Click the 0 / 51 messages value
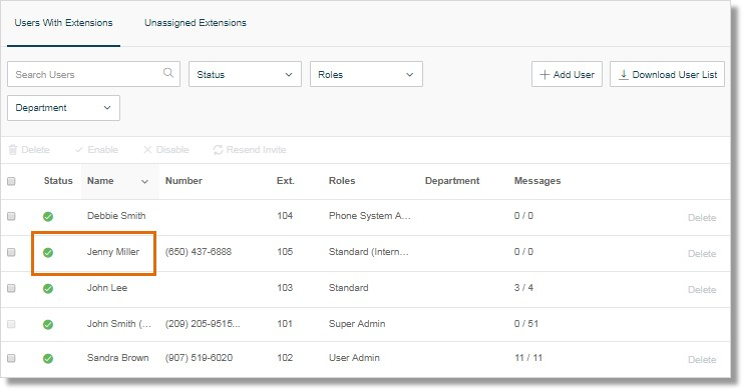The width and height of the screenshot is (745, 392). point(526,324)
